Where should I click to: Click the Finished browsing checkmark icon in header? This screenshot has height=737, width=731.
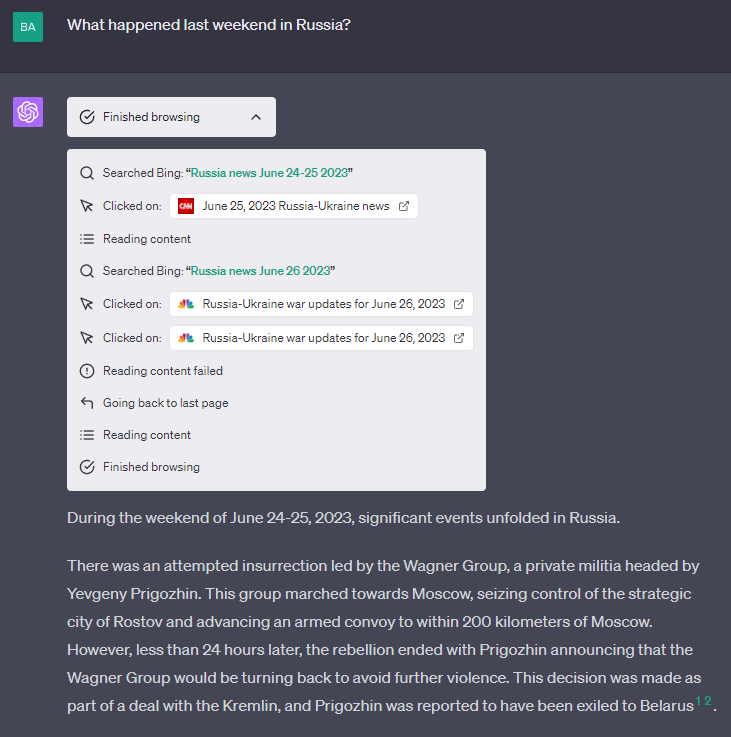[87, 117]
